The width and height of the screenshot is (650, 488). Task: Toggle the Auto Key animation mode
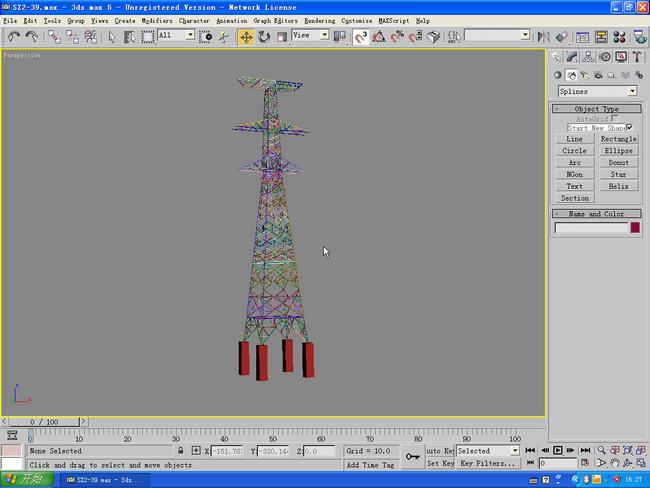[440, 451]
